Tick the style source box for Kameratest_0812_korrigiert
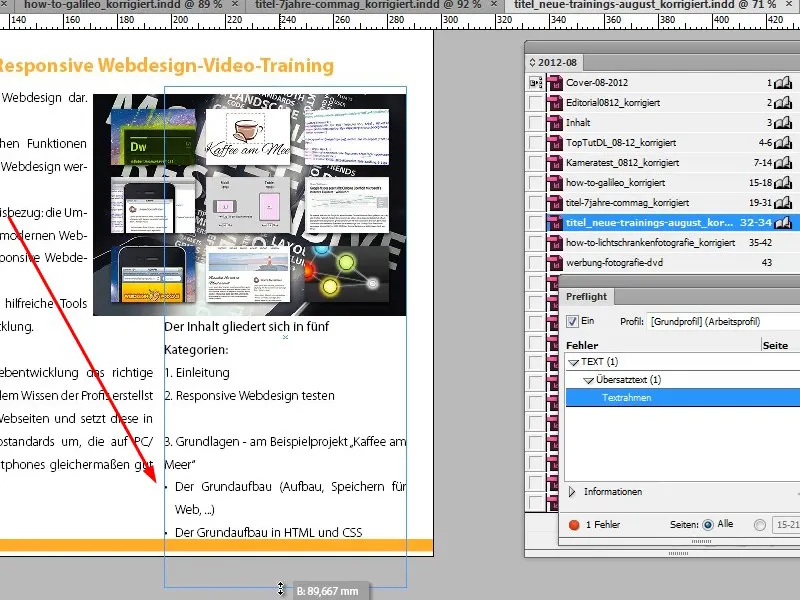This screenshot has width=800, height=600. coord(536,163)
